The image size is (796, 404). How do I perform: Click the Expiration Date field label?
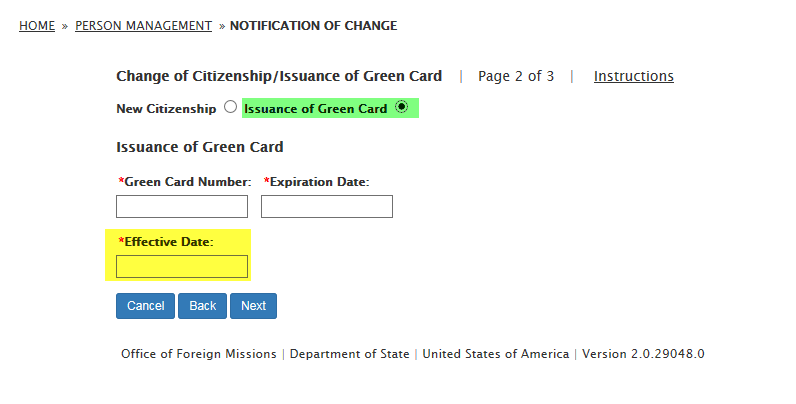click(319, 181)
